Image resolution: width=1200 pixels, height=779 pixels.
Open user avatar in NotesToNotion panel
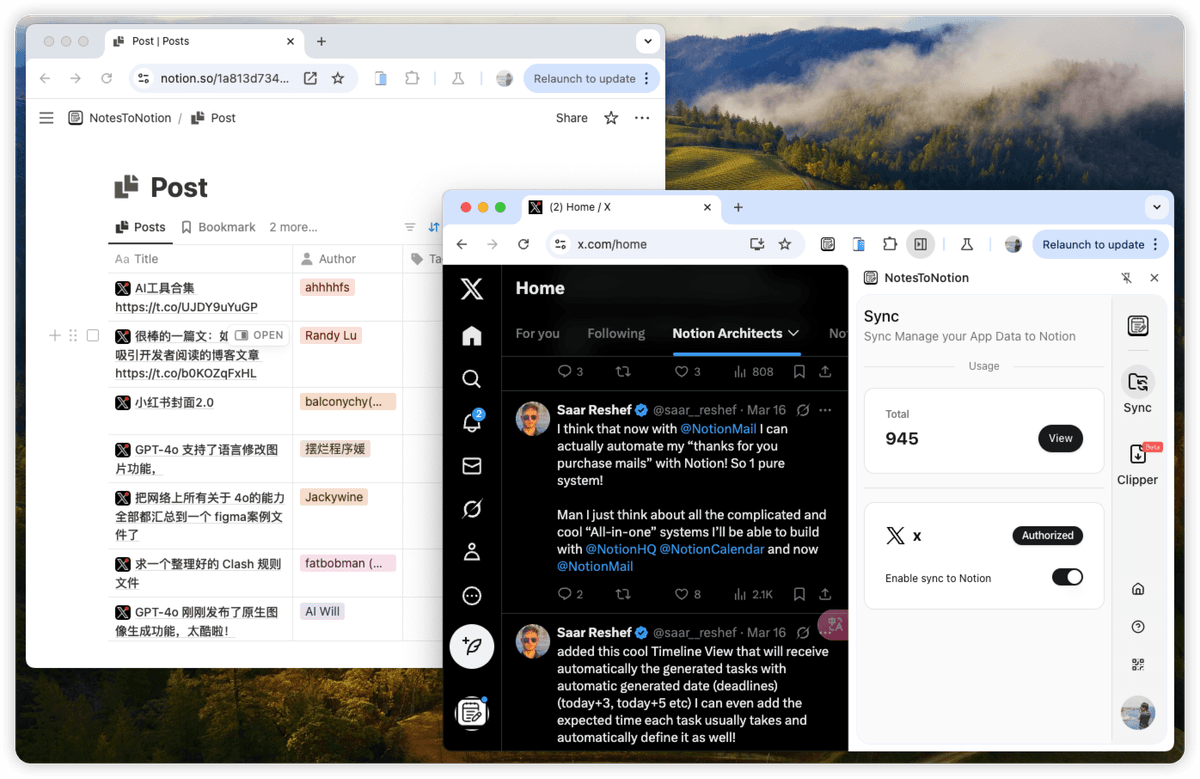(1138, 713)
